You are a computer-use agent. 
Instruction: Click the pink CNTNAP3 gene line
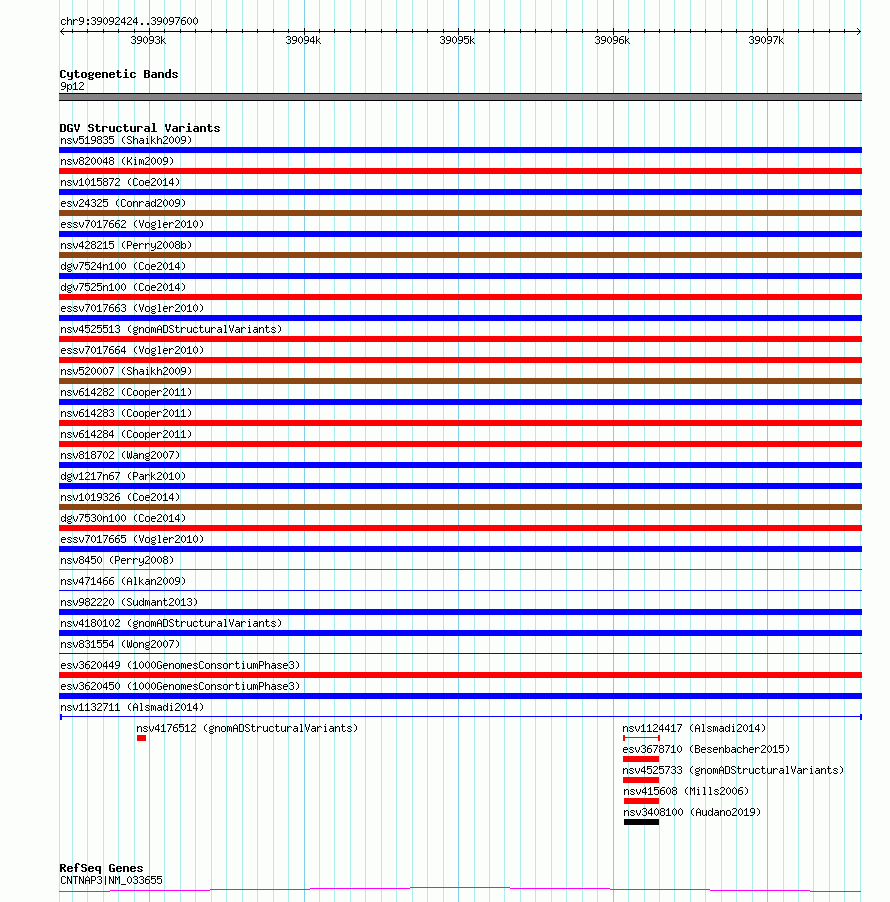(460, 889)
